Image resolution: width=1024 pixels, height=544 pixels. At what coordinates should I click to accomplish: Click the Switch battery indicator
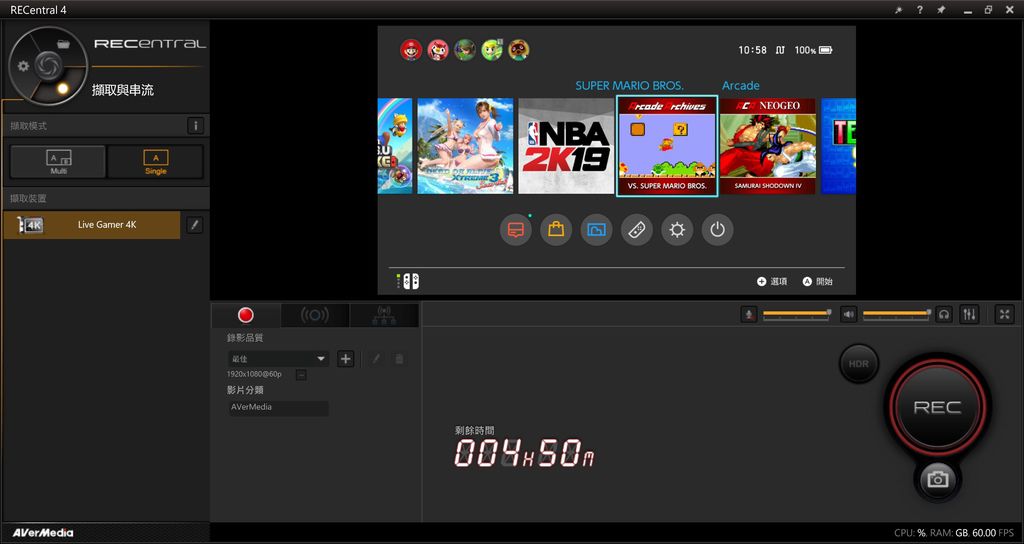coord(825,50)
